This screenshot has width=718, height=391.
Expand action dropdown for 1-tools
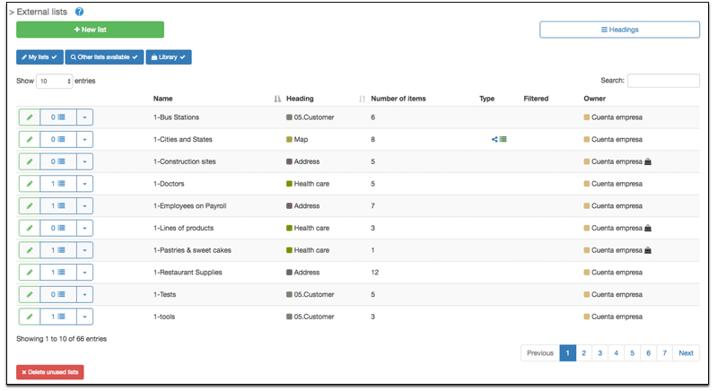click(85, 317)
